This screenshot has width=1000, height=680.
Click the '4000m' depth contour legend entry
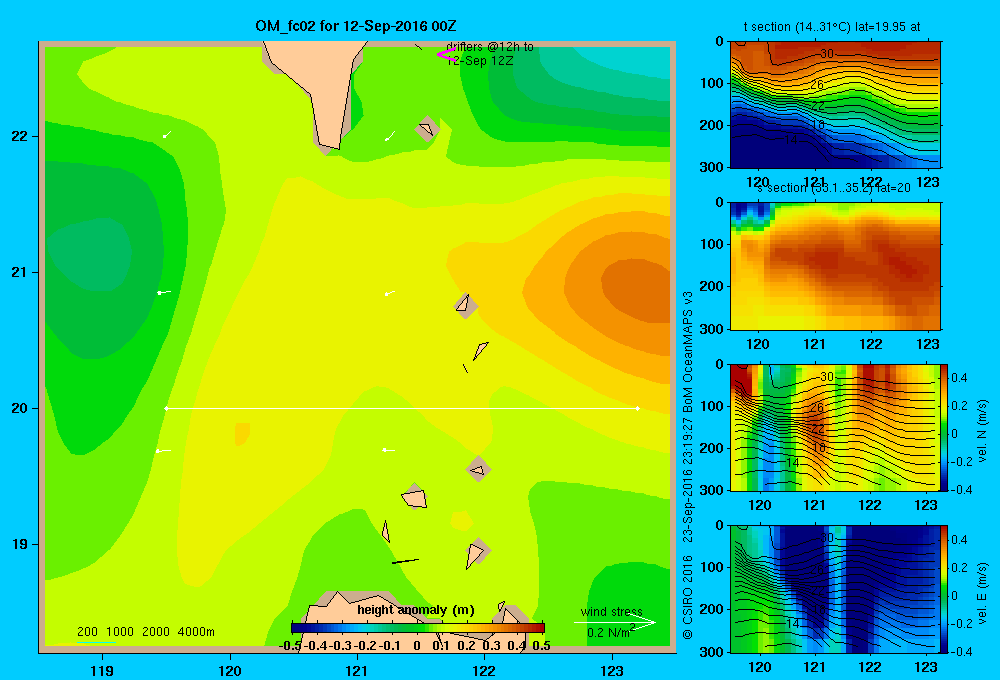(x=196, y=632)
